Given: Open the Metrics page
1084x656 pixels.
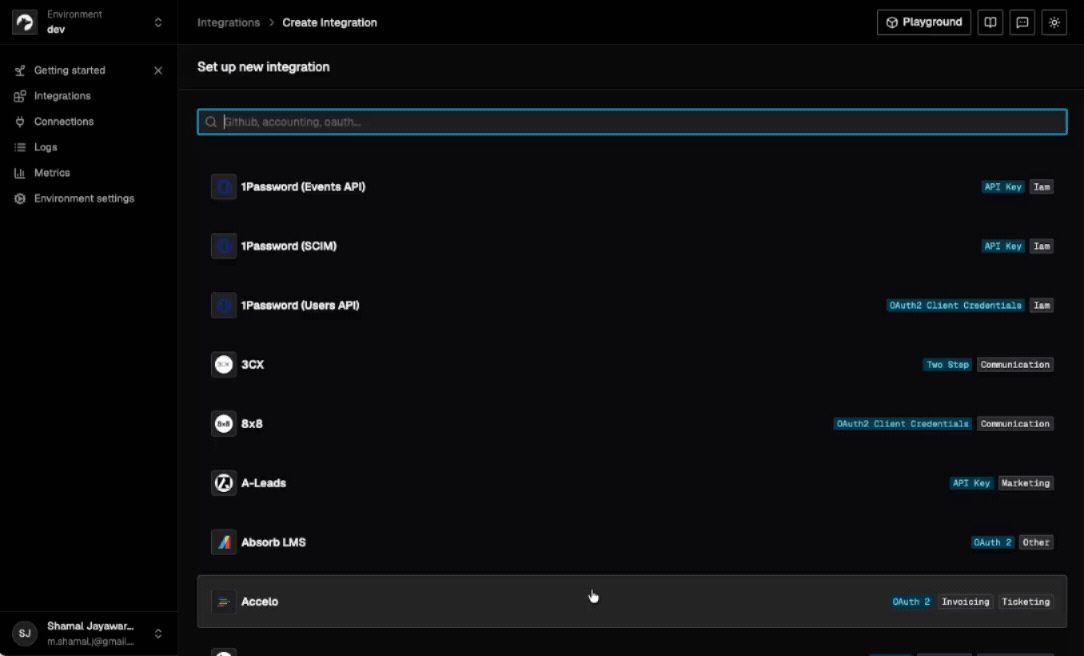Looking at the screenshot, I should point(52,173).
